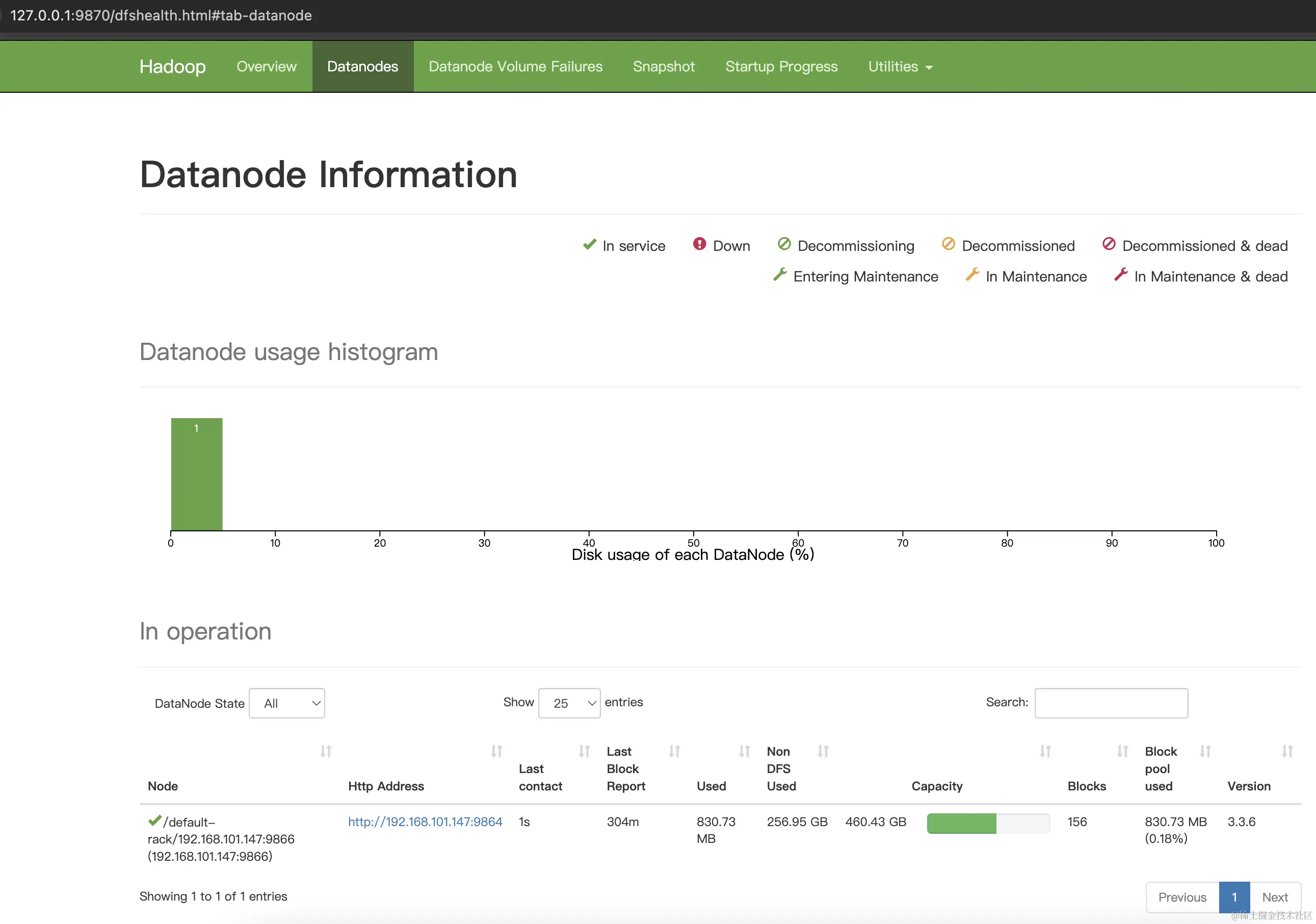This screenshot has width=1316, height=924.
Task: Toggle sorting on the Blocks column
Action: point(1122,751)
